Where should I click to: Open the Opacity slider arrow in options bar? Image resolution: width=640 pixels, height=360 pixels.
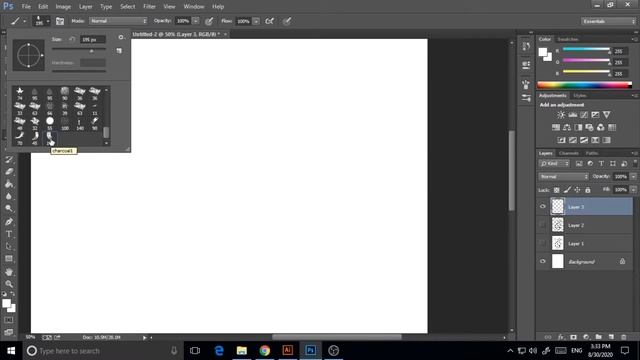click(x=196, y=21)
